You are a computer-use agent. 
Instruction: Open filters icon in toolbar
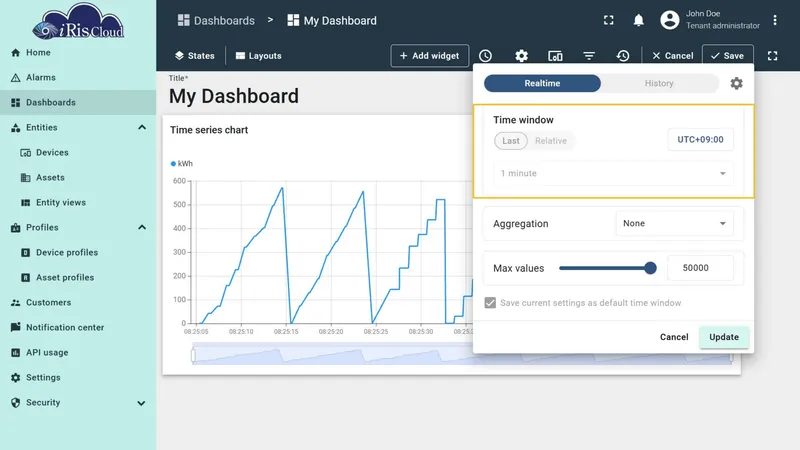click(589, 56)
